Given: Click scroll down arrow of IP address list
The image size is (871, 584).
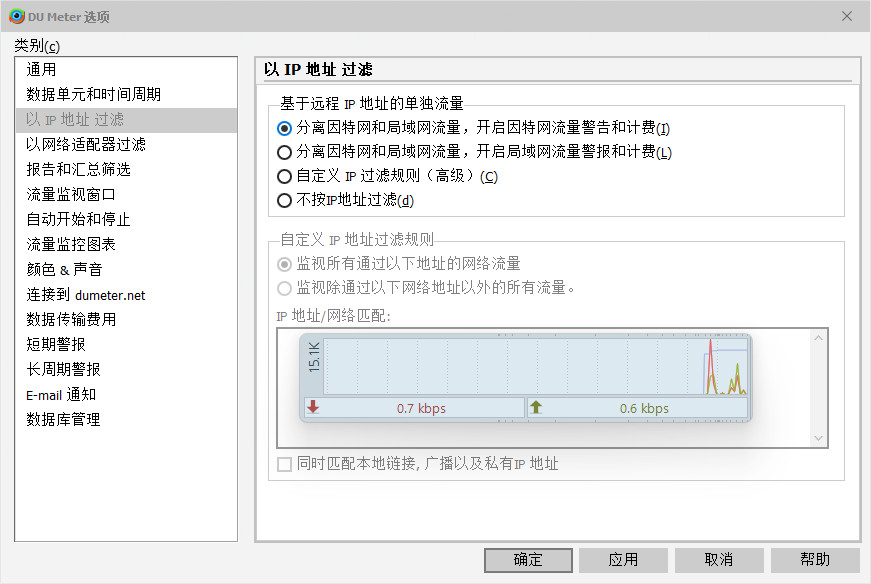Looking at the screenshot, I should coord(818,438).
